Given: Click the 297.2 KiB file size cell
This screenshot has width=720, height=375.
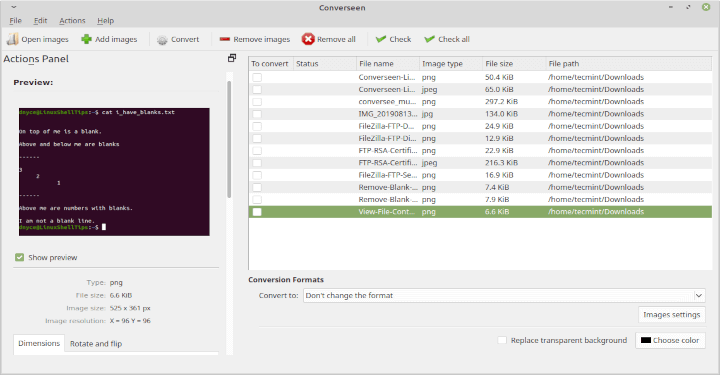Looking at the screenshot, I should (x=501, y=101).
